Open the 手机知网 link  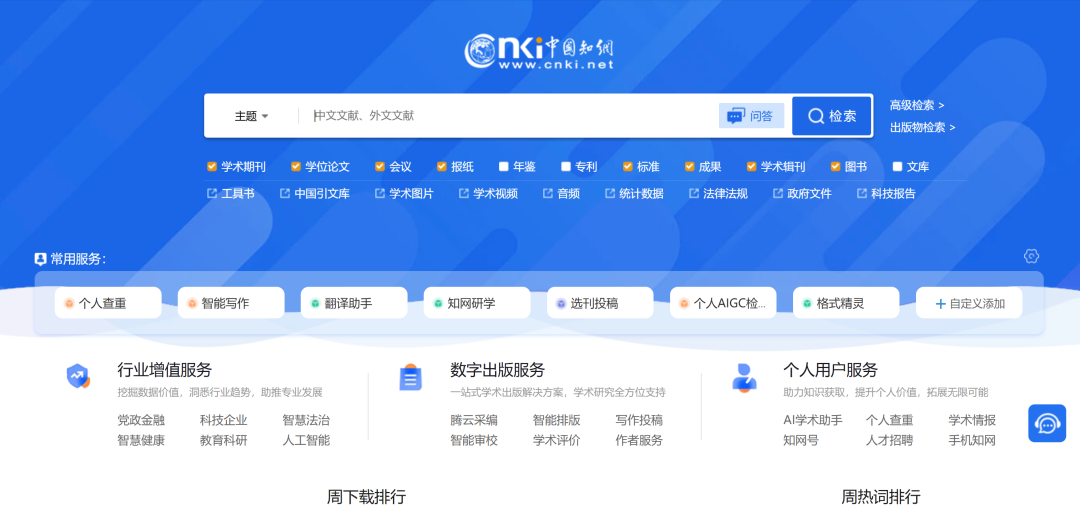(972, 440)
